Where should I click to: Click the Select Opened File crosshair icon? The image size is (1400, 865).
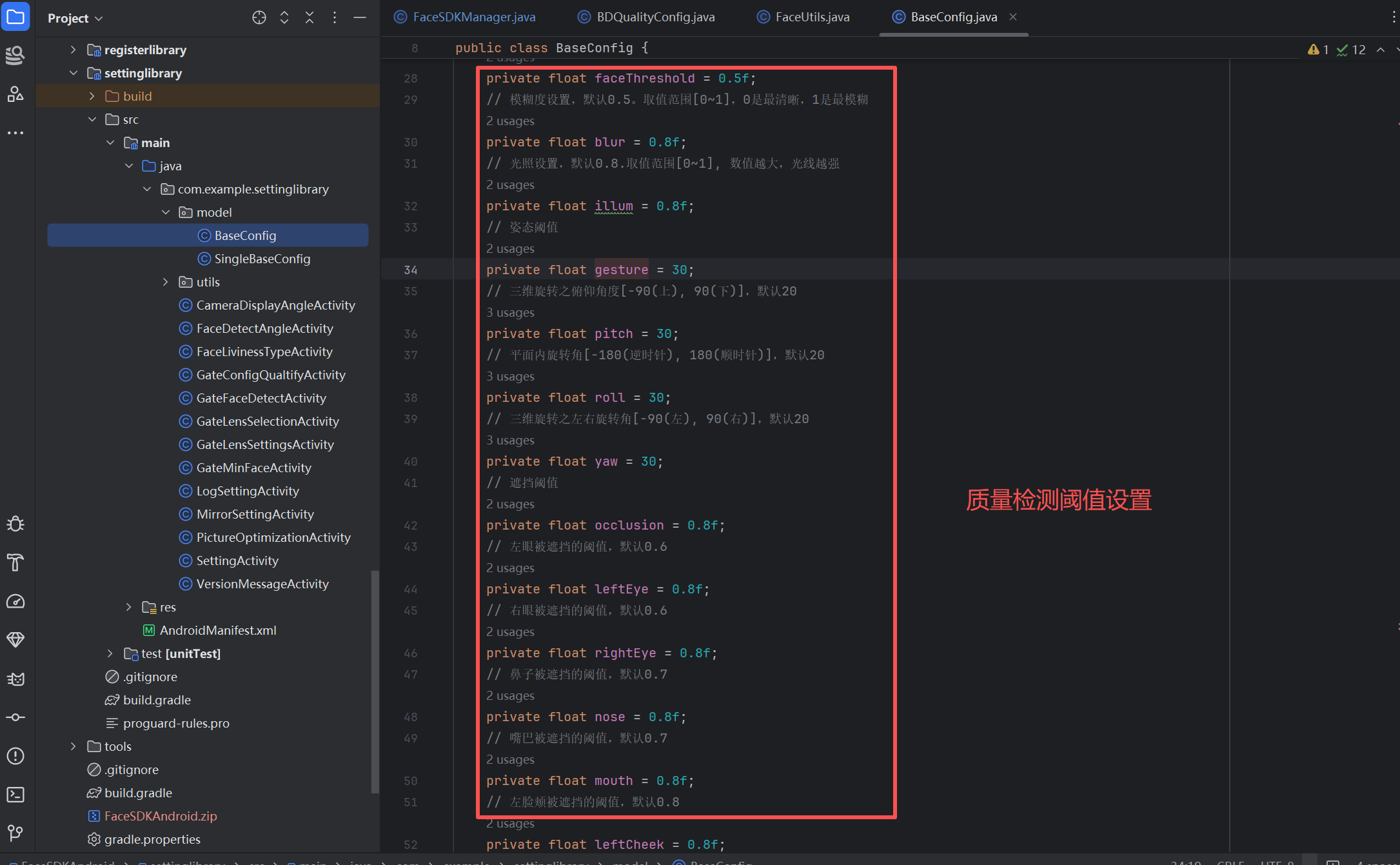[259, 18]
